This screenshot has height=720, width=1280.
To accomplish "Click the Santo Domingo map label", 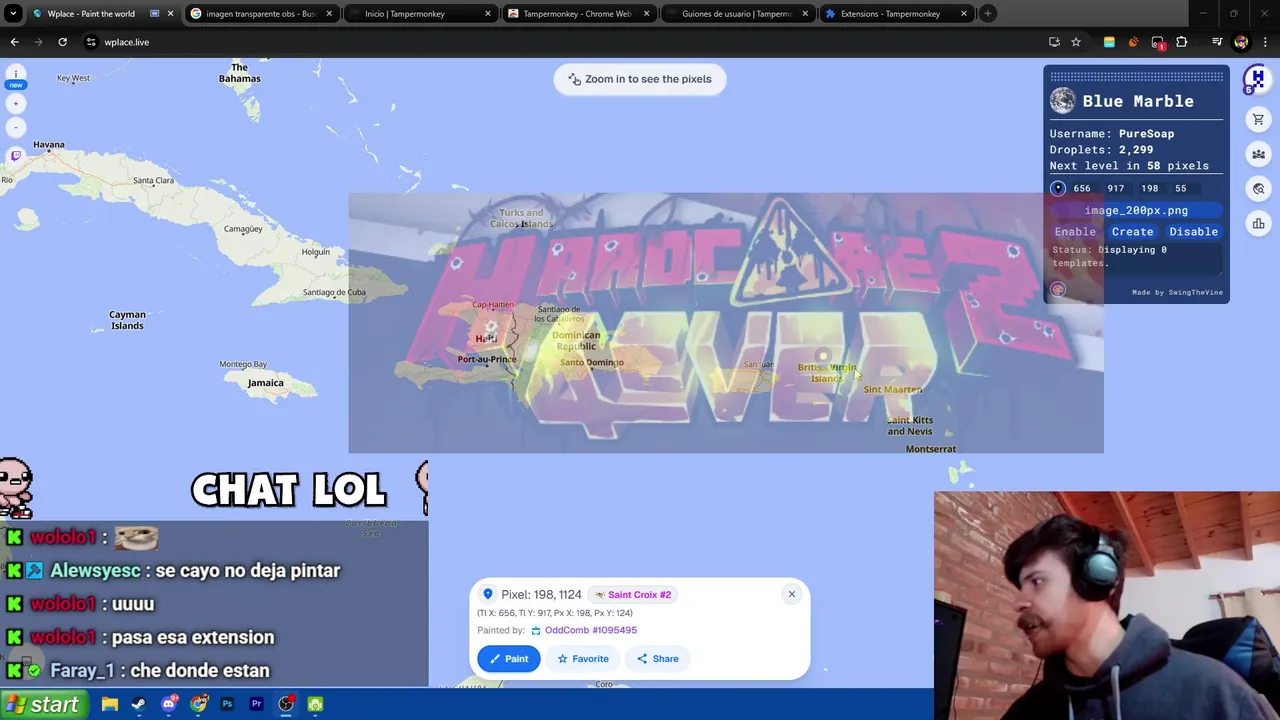I will point(591,362).
